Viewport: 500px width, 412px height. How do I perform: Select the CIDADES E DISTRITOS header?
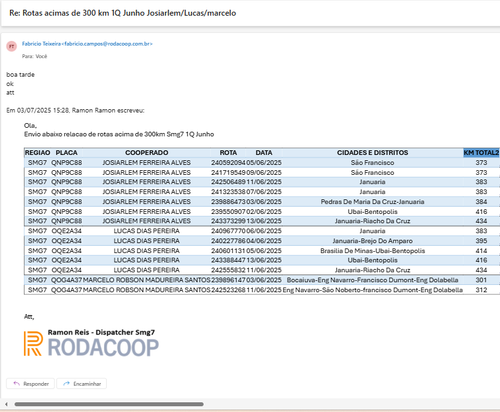[372, 153]
